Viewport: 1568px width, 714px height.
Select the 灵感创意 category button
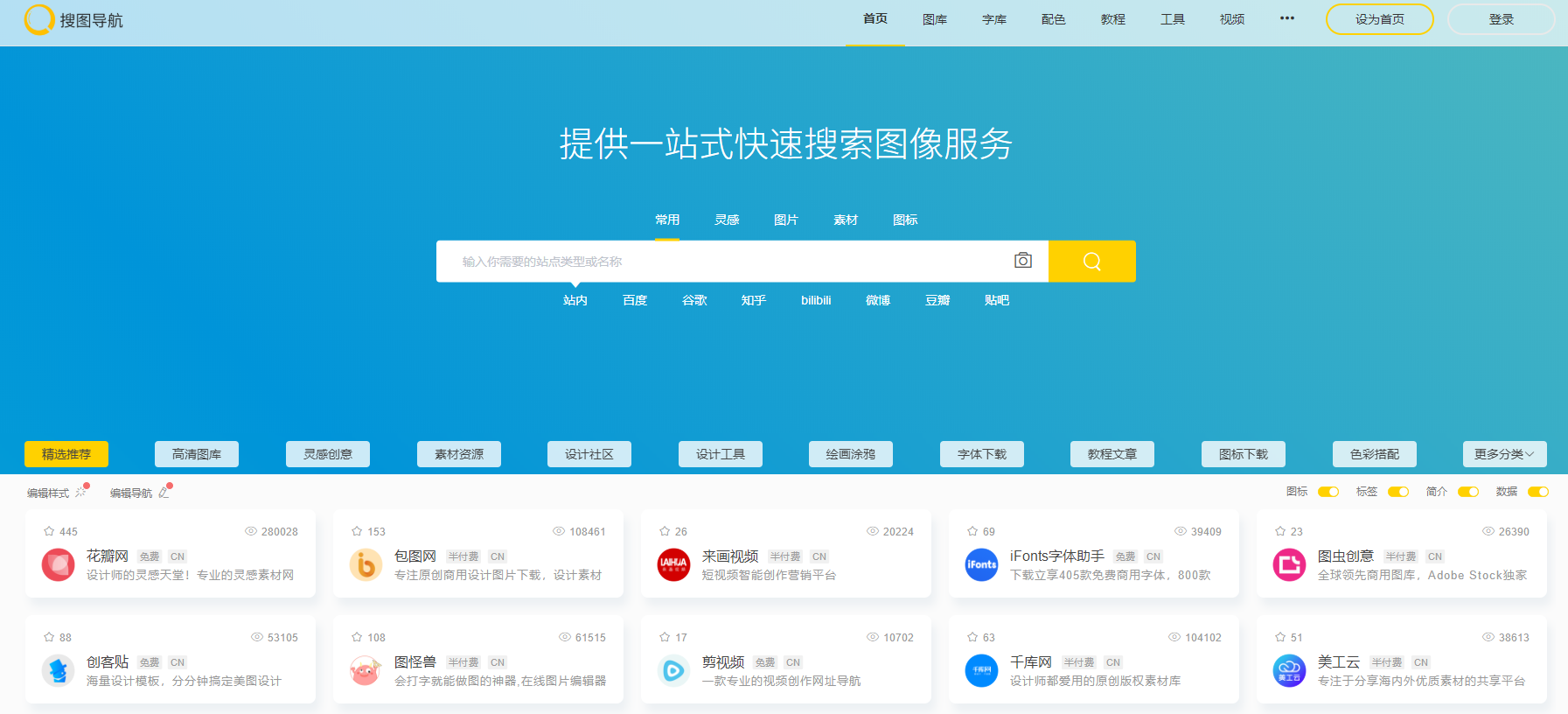[x=328, y=454]
